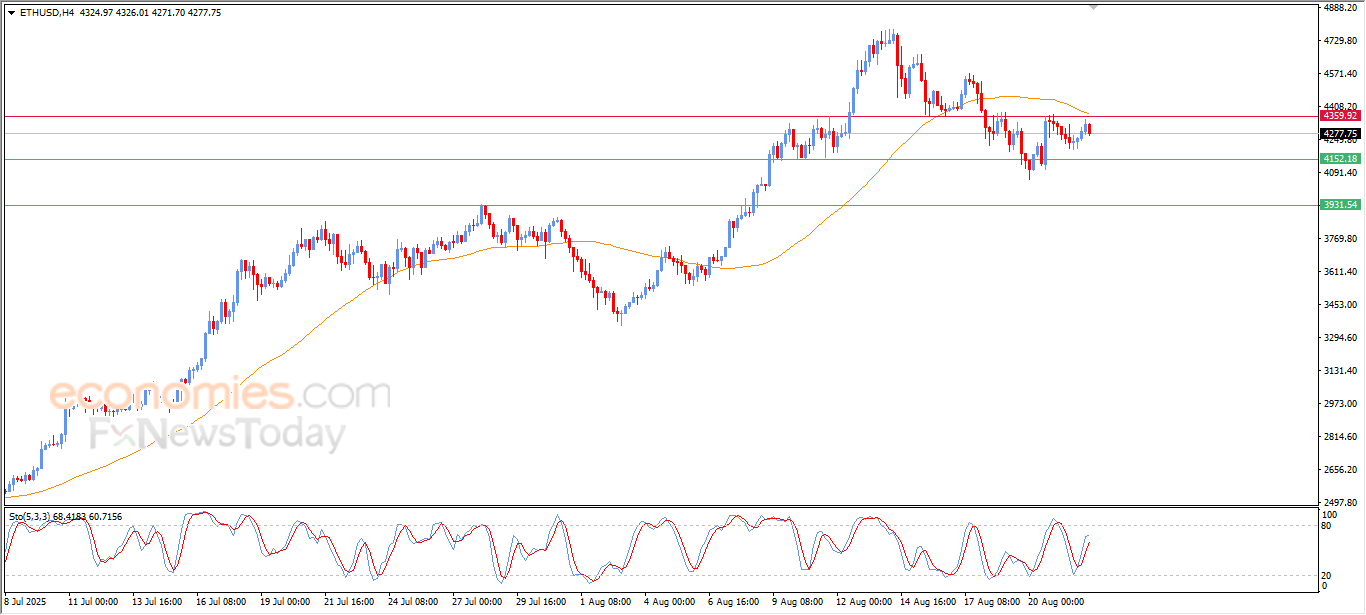
Task: Click the stochastic scale value 20
Action: (x=1327, y=575)
